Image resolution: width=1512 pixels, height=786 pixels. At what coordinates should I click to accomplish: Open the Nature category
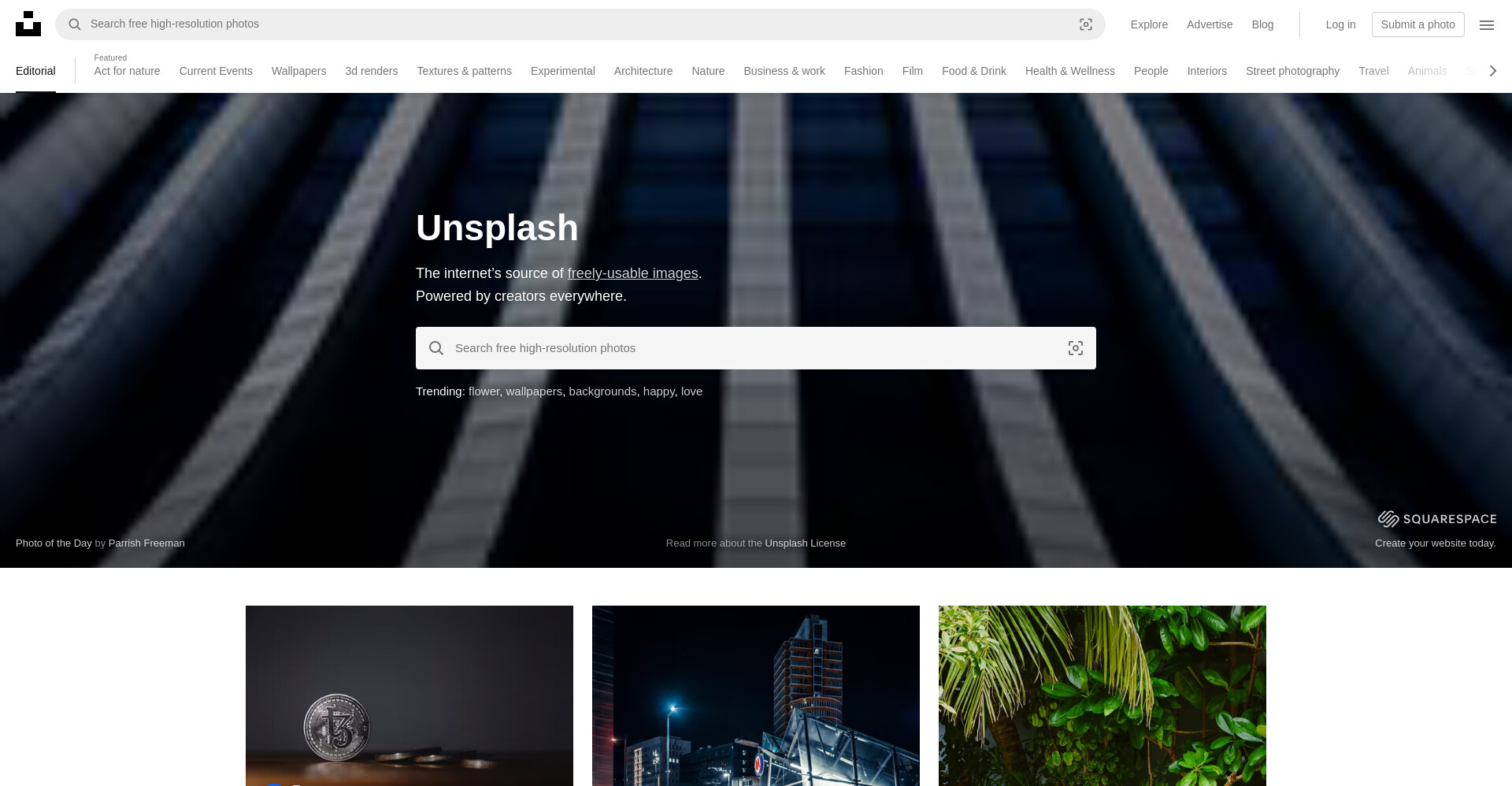(708, 71)
